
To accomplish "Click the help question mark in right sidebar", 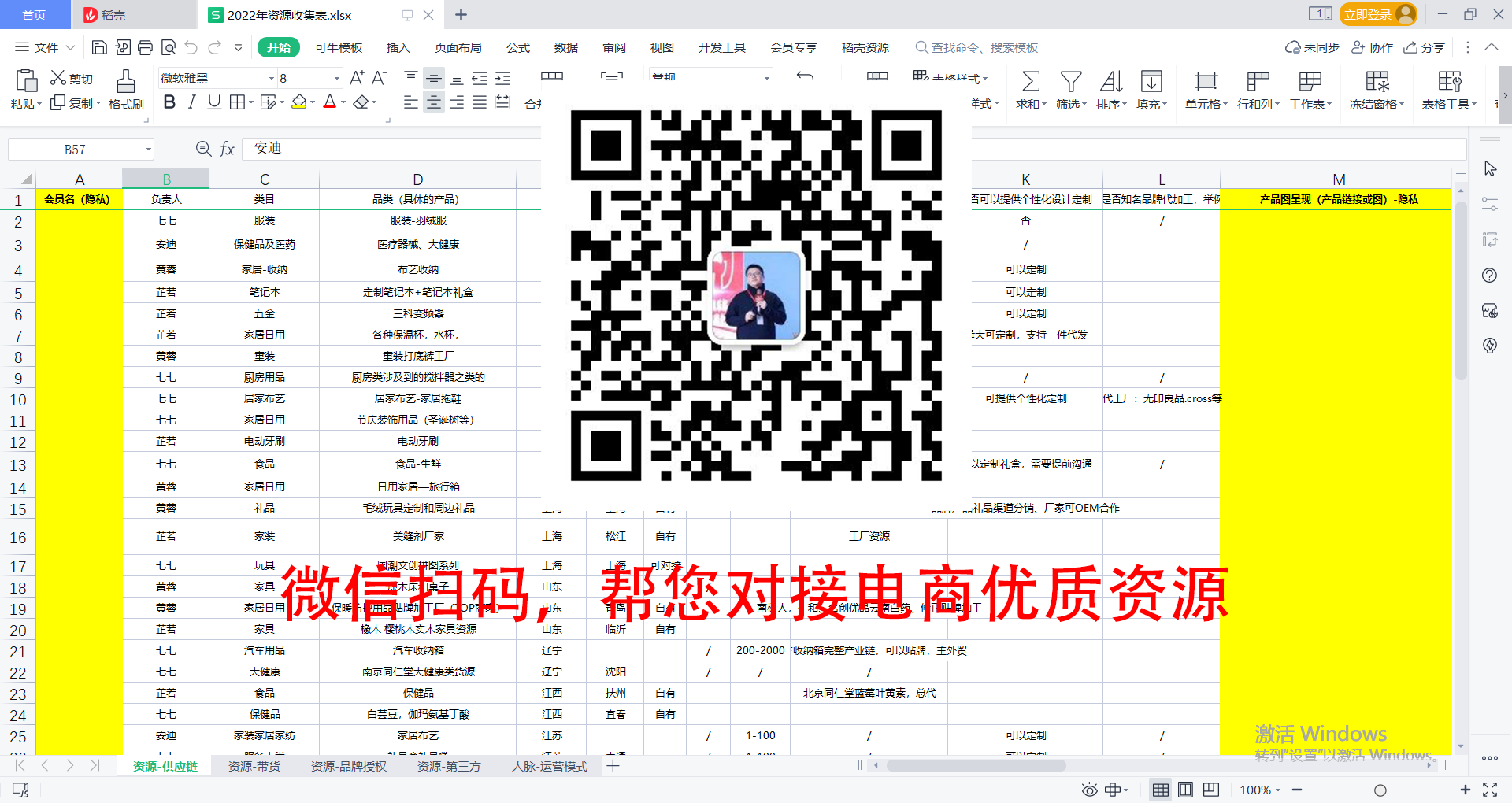I will (x=1489, y=276).
